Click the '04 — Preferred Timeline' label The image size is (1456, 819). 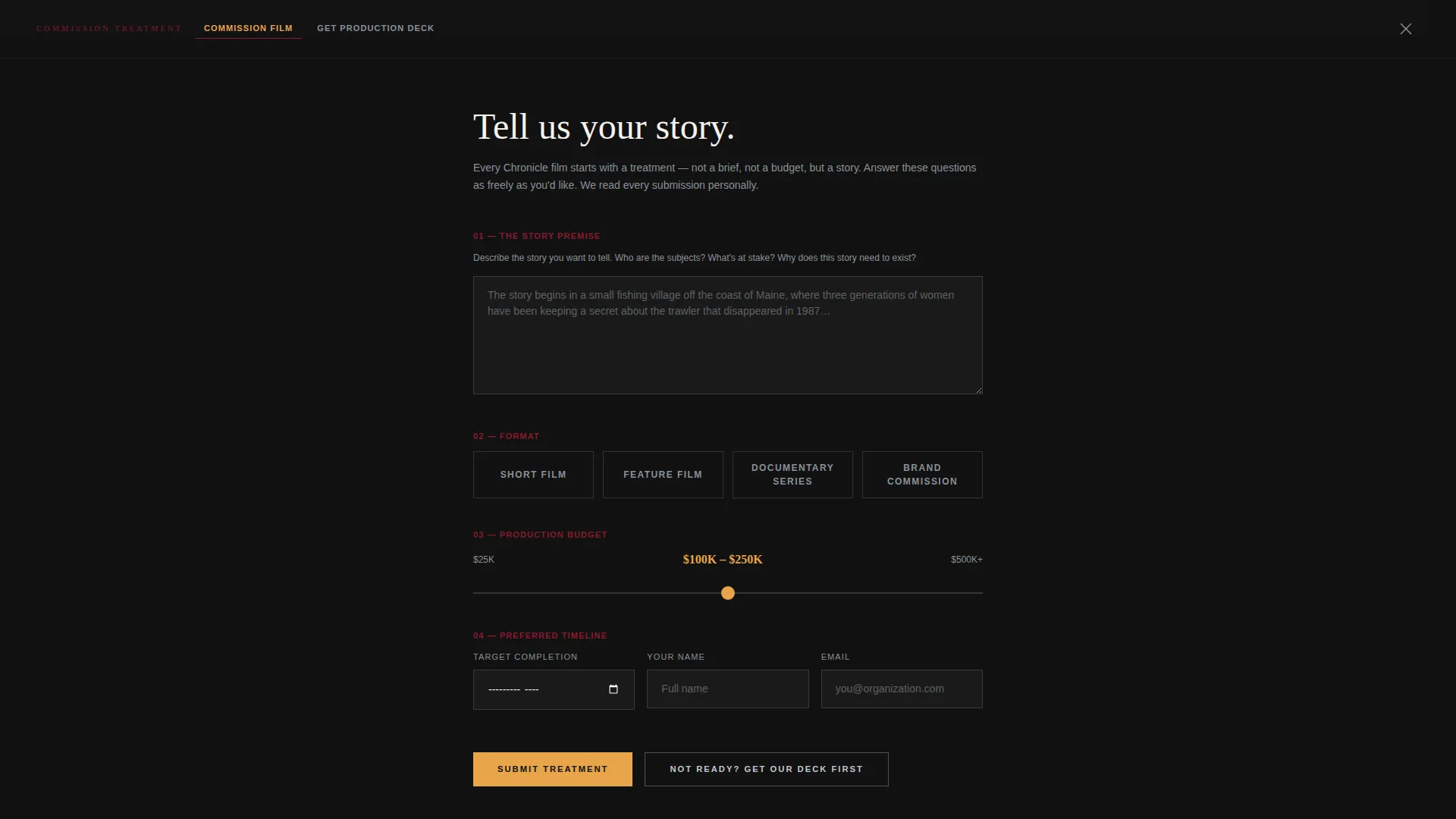tap(540, 635)
